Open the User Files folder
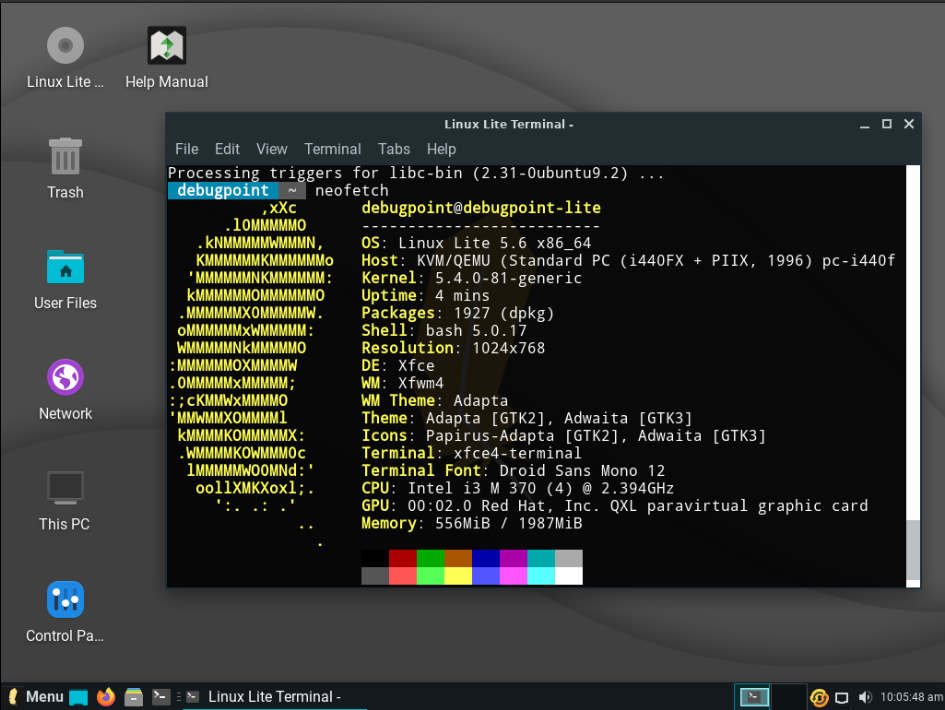 tap(64, 268)
